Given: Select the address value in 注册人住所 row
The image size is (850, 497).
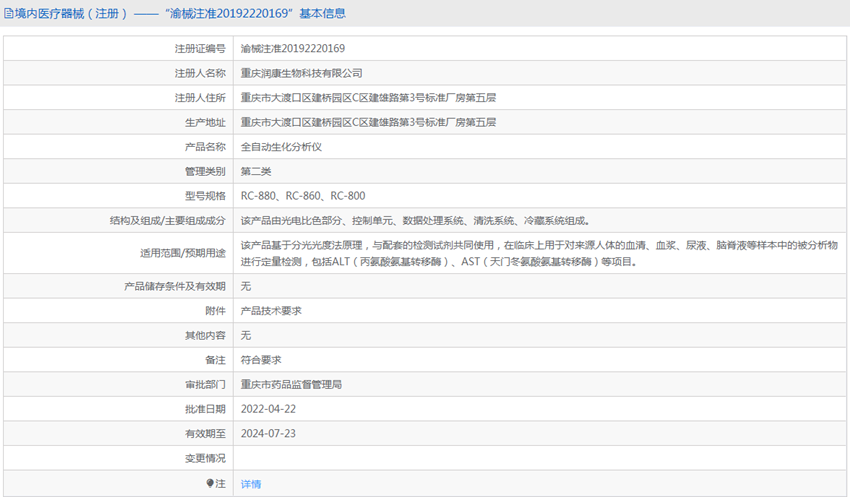Looking at the screenshot, I should [368, 98].
